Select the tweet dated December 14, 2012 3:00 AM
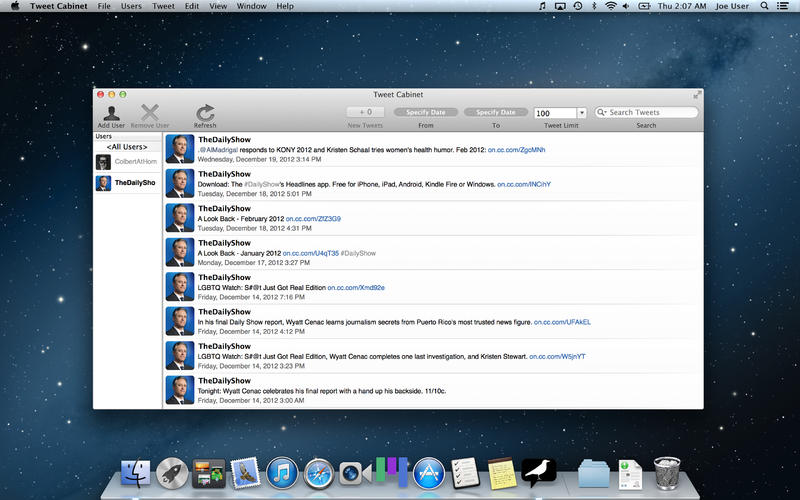800x500 pixels. click(433, 390)
